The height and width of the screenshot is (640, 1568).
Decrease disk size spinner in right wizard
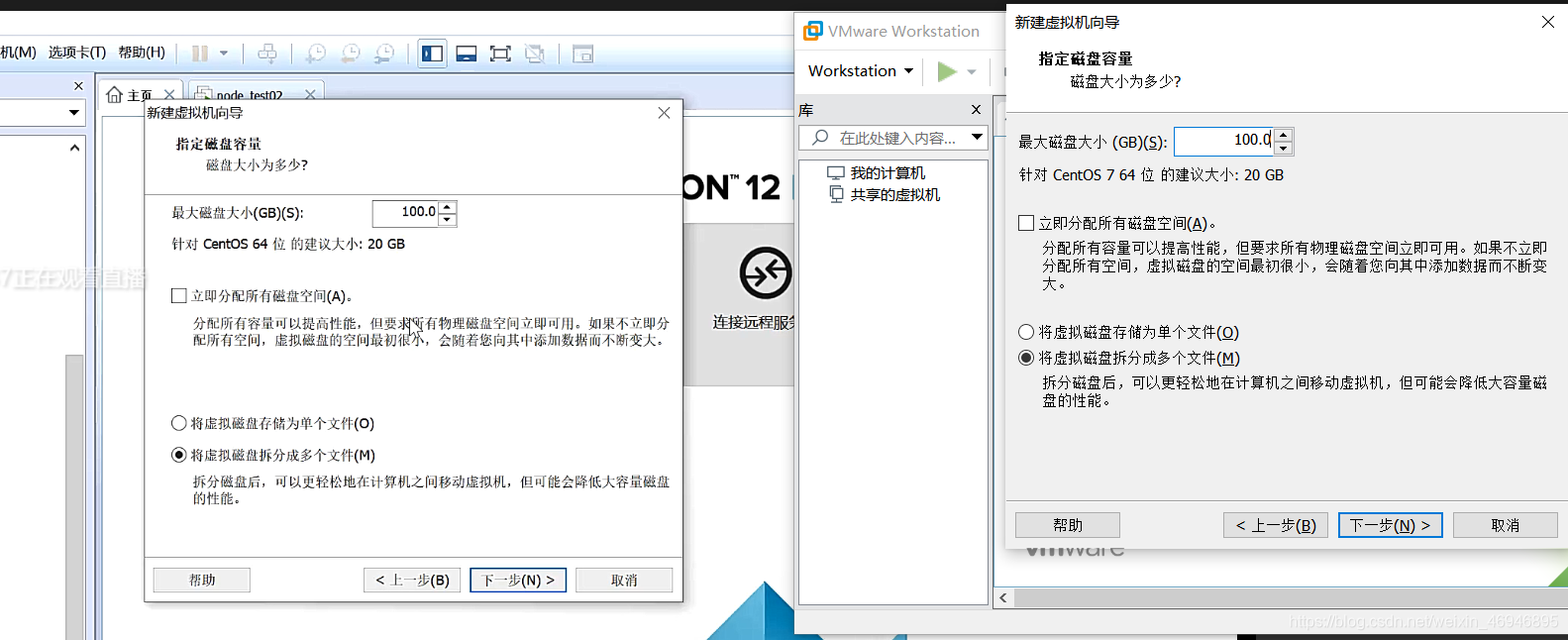coord(1284,149)
